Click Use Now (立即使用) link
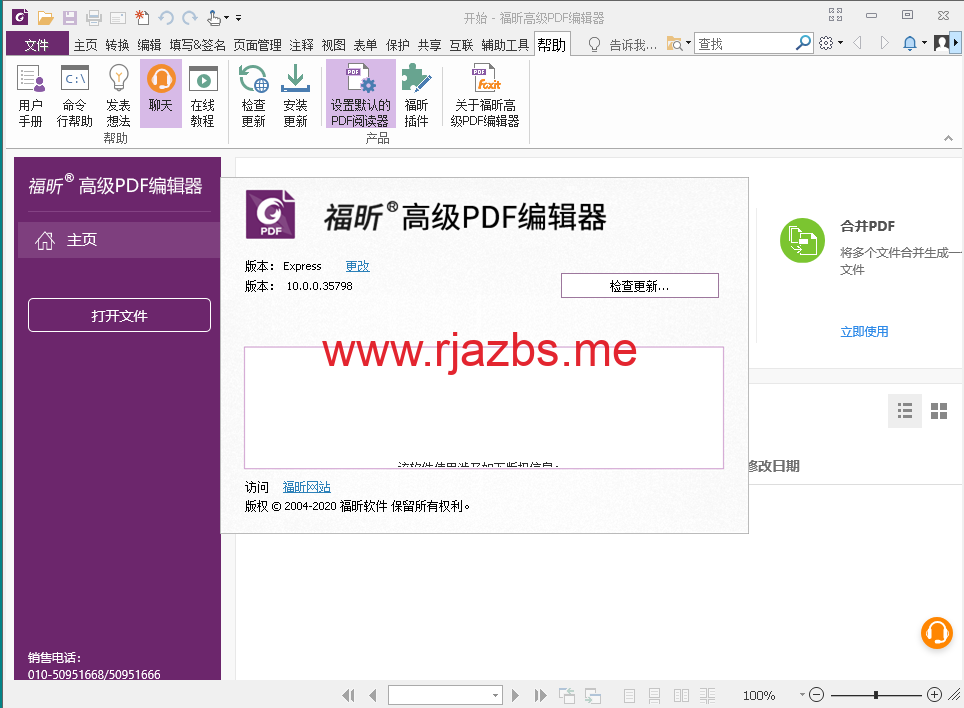Screen dimensions: 964x708 [864, 332]
